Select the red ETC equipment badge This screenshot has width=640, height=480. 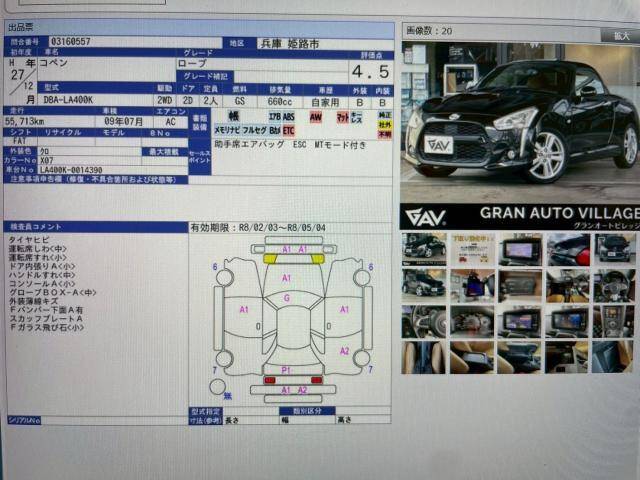coord(289,131)
